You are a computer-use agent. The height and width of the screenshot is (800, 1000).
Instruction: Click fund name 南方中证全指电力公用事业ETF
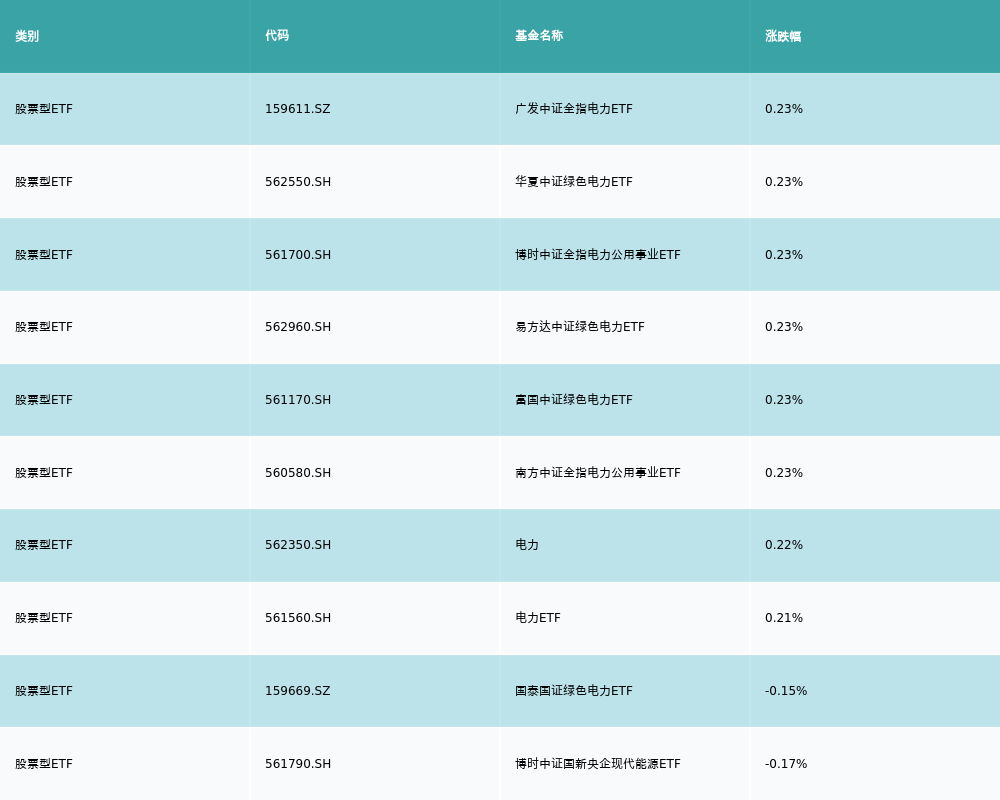(x=598, y=473)
